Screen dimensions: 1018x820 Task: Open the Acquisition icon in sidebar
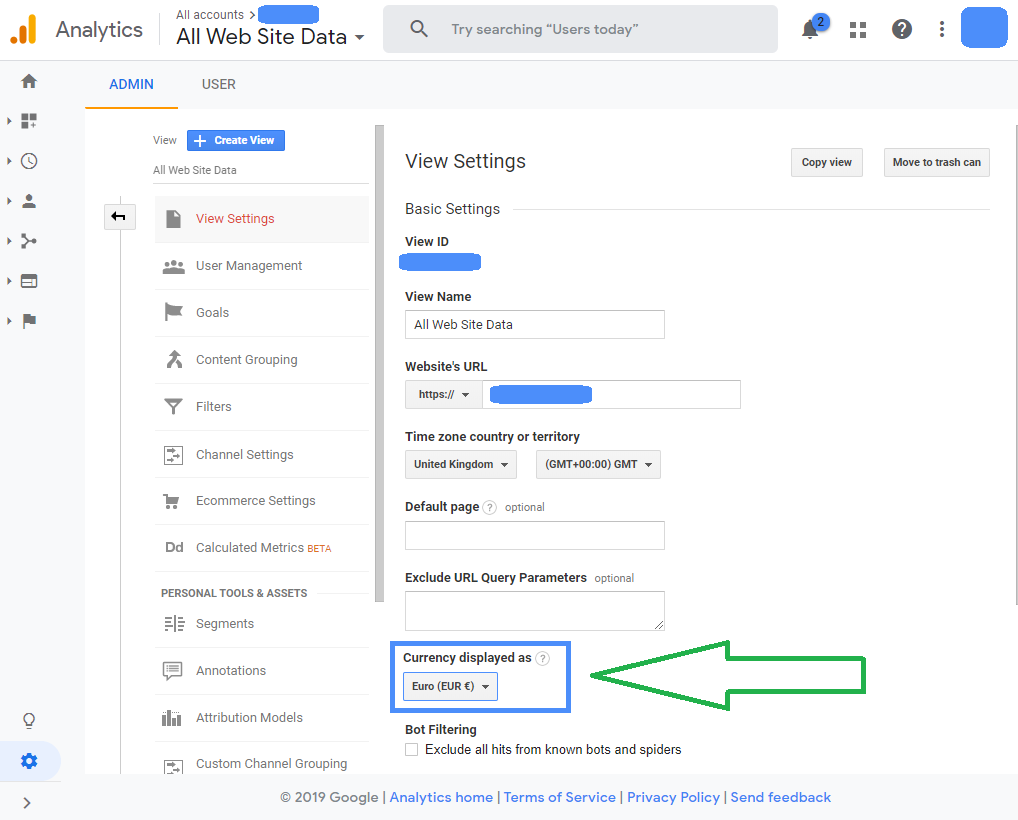pyautogui.click(x=29, y=241)
